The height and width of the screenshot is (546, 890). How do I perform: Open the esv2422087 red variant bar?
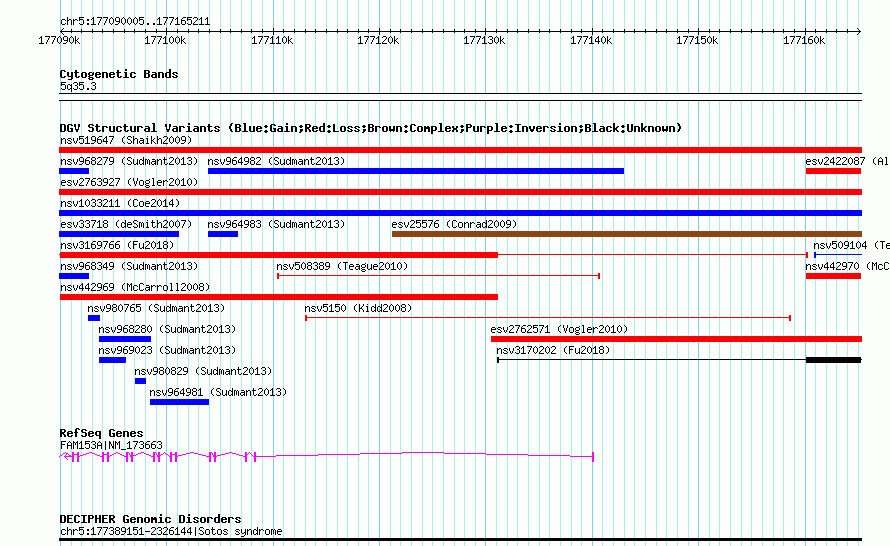[833, 171]
